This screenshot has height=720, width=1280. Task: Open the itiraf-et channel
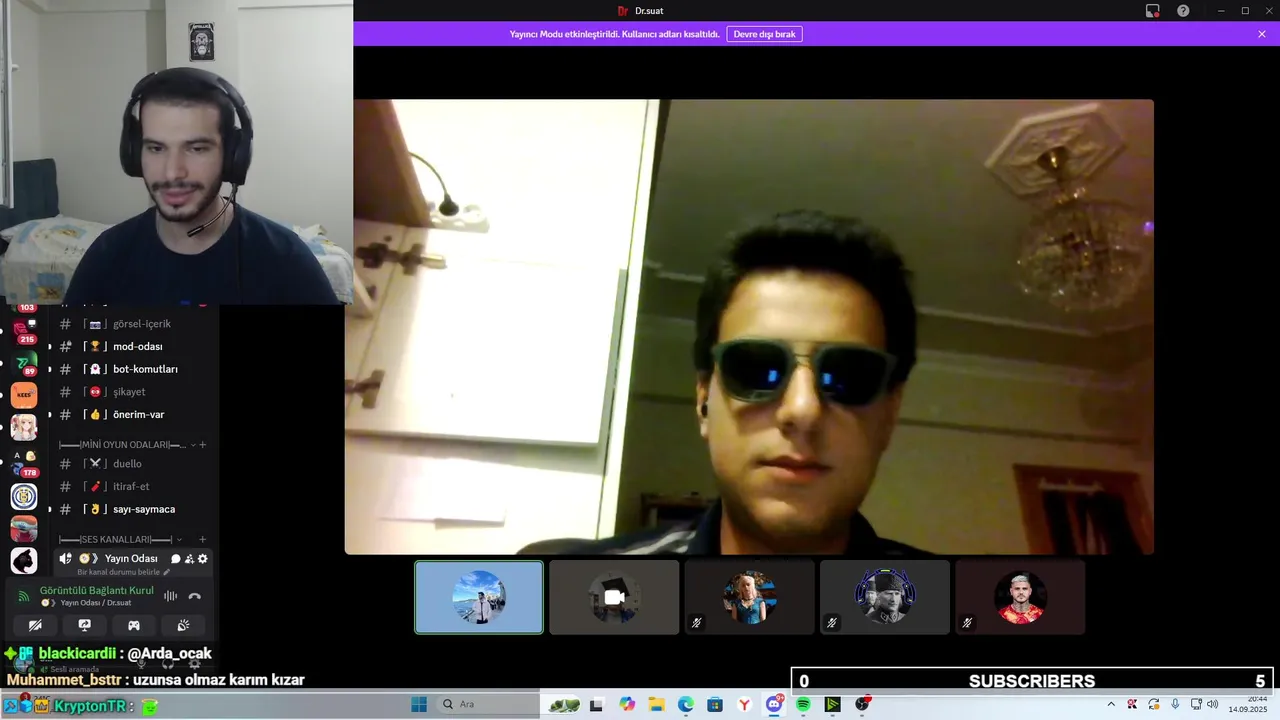[x=130, y=486]
